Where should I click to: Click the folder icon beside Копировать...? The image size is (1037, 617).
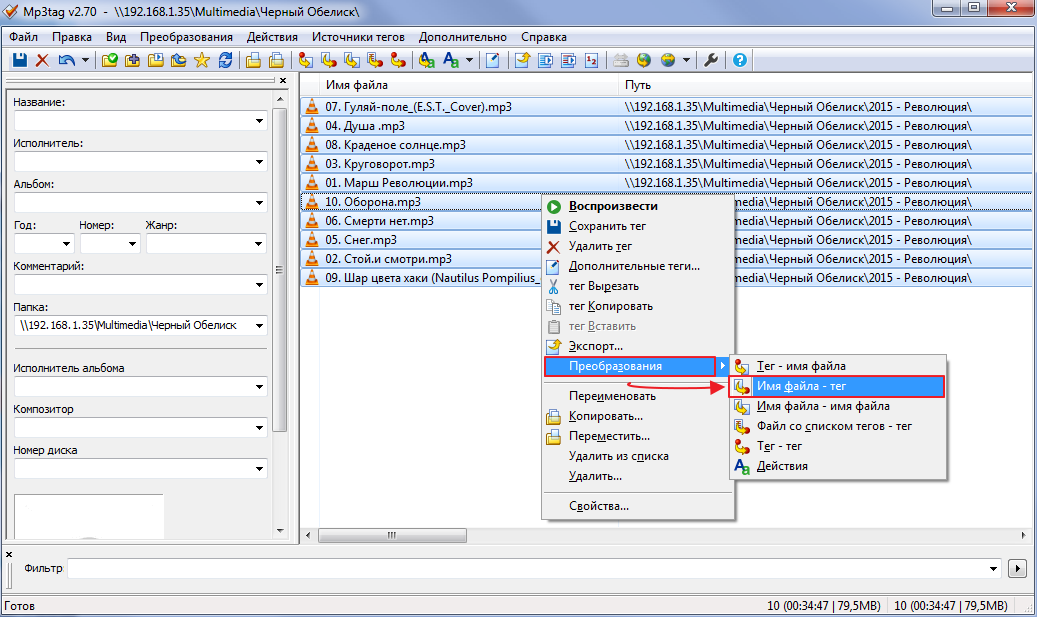click(x=554, y=417)
